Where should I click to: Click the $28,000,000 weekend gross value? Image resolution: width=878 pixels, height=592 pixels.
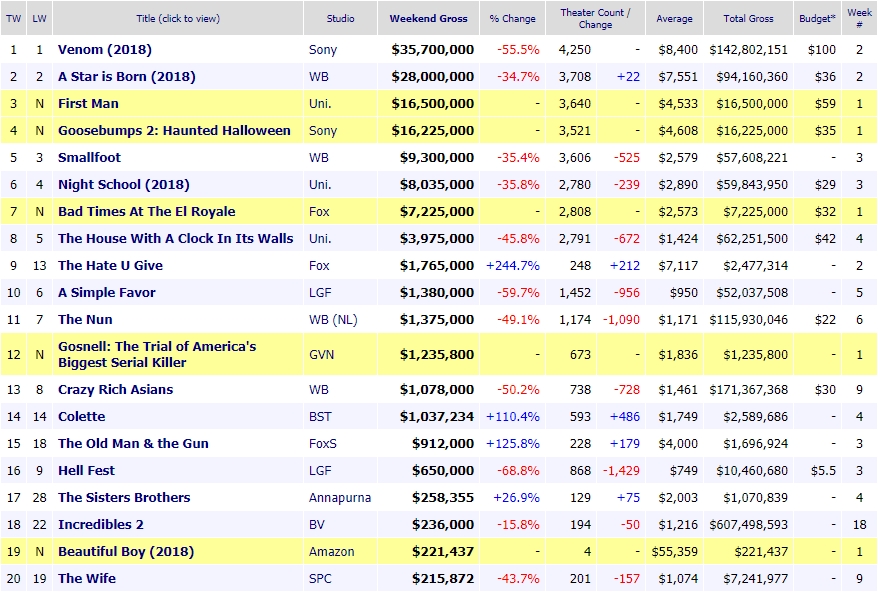(x=433, y=77)
